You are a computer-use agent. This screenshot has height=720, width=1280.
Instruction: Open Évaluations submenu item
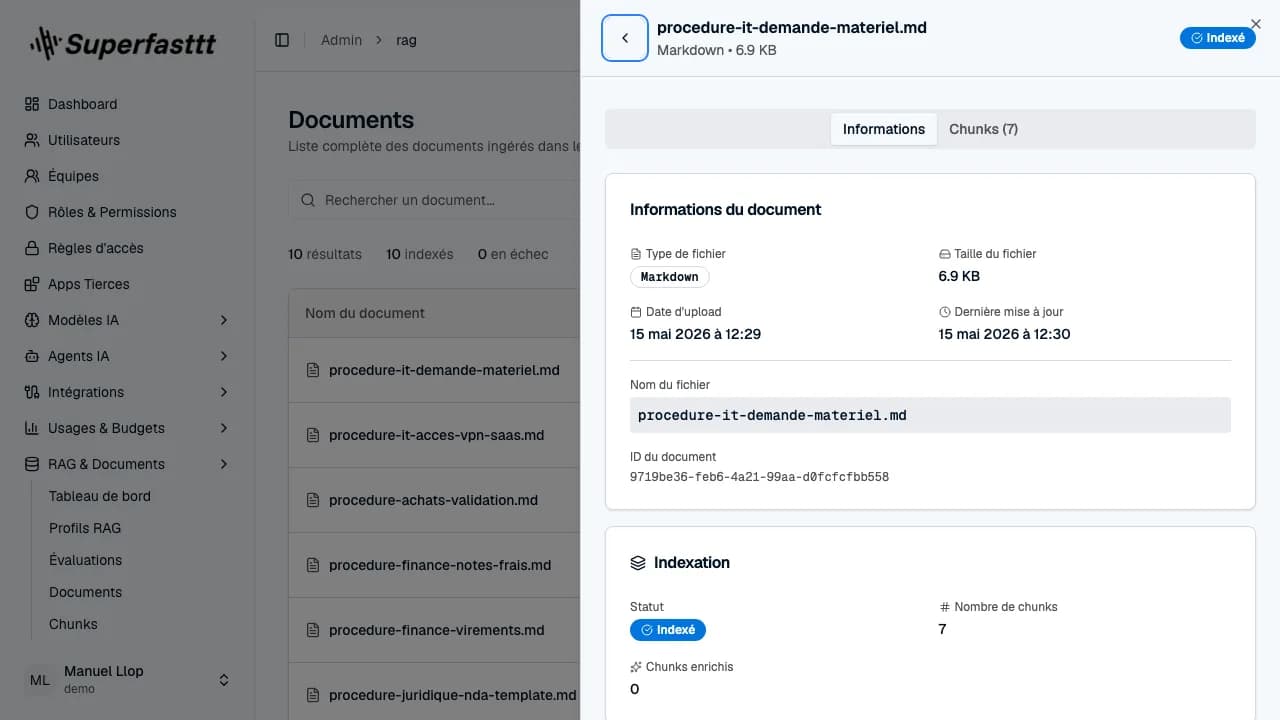coord(85,560)
